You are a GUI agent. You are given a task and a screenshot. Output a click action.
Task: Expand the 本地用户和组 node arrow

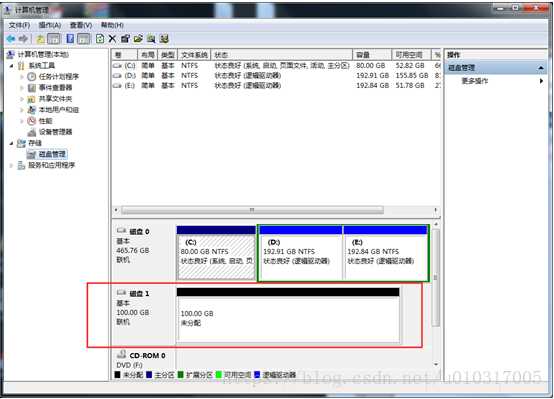(22, 110)
